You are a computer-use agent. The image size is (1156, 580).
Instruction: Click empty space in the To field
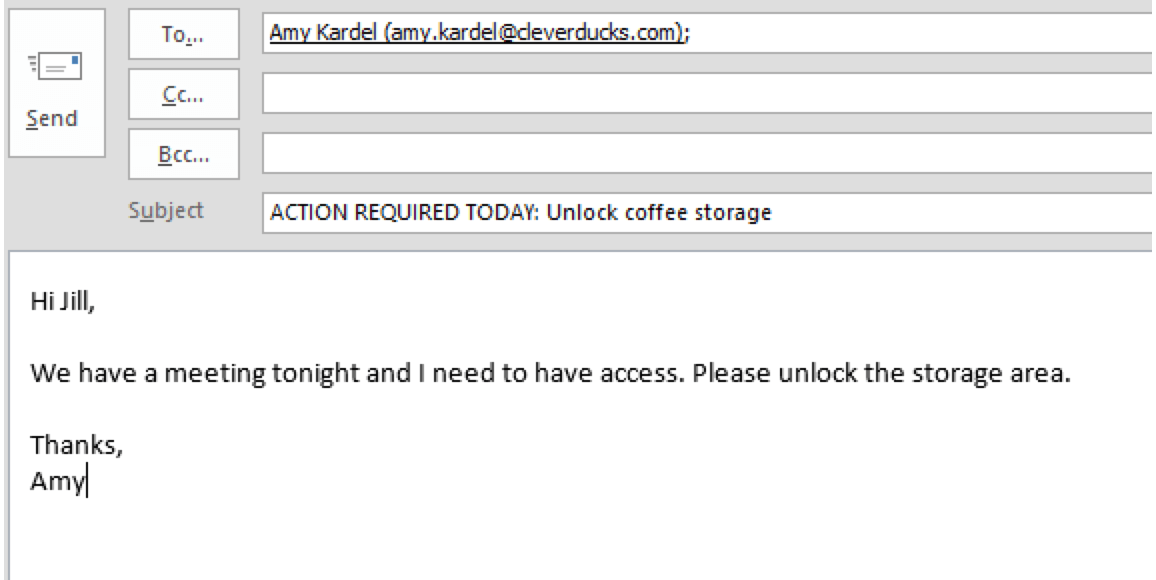click(900, 34)
